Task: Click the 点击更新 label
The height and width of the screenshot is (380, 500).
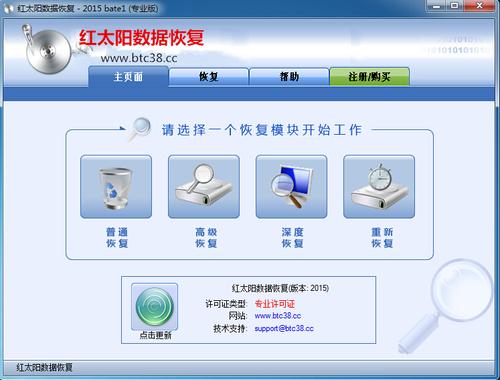Action: (x=155, y=335)
